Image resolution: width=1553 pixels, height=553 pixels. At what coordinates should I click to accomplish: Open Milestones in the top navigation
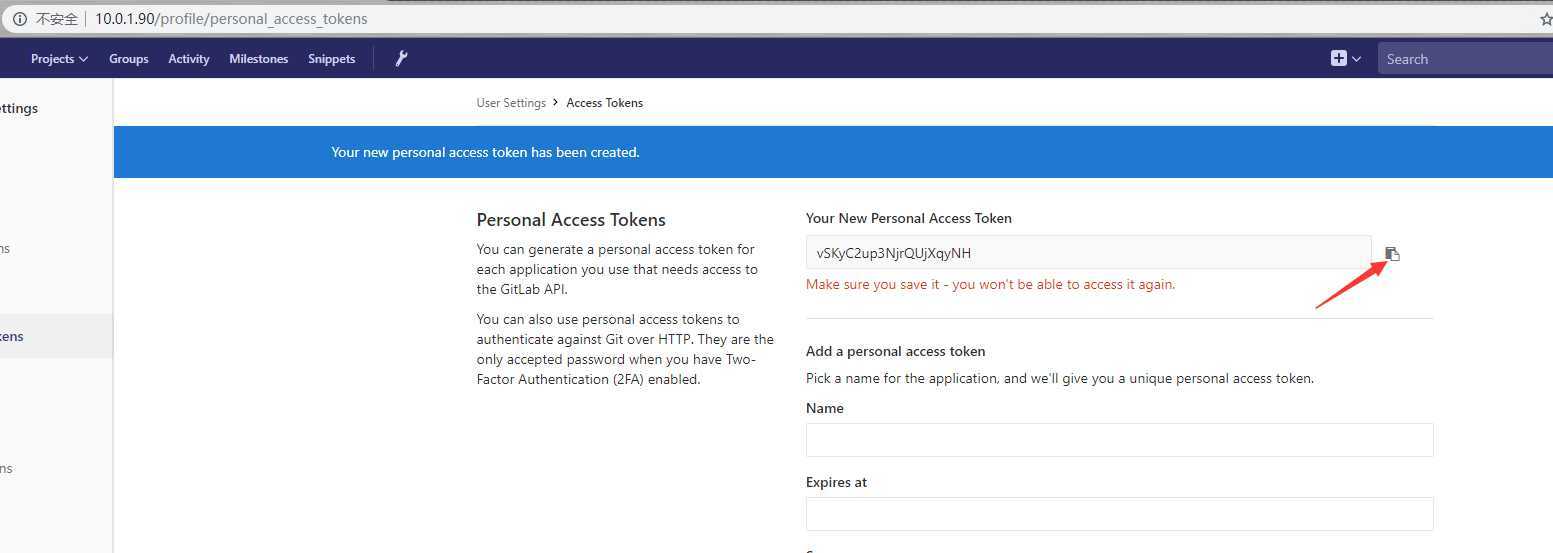pos(258,59)
